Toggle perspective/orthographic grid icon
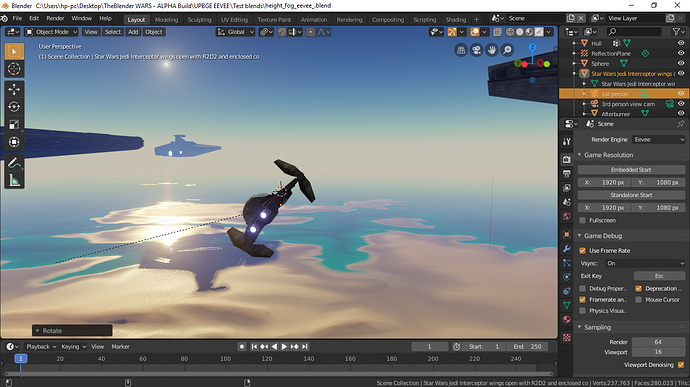This screenshot has height=387, width=690. 461,50
